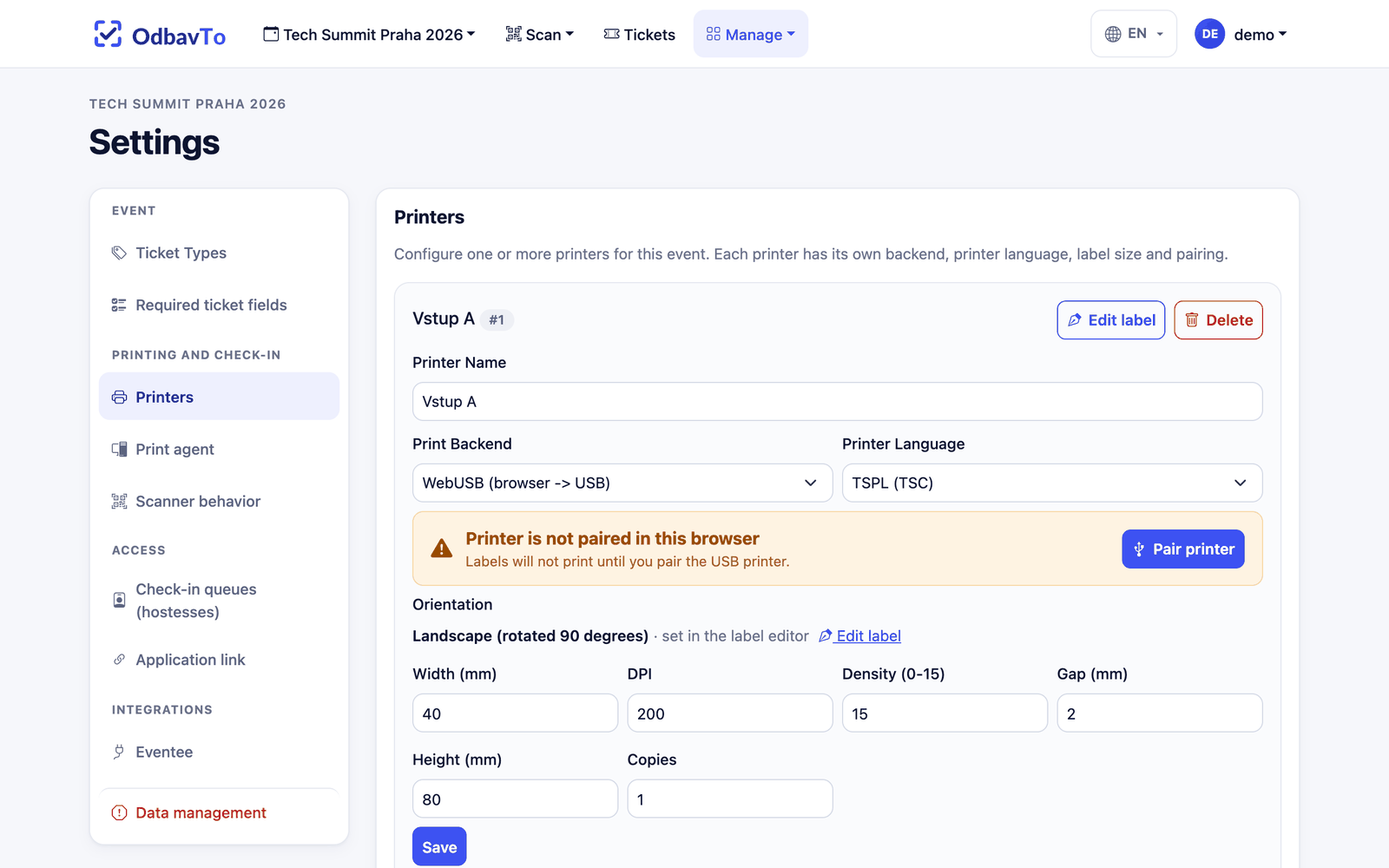
Task: Click the Width (mm) field
Action: coord(516,713)
